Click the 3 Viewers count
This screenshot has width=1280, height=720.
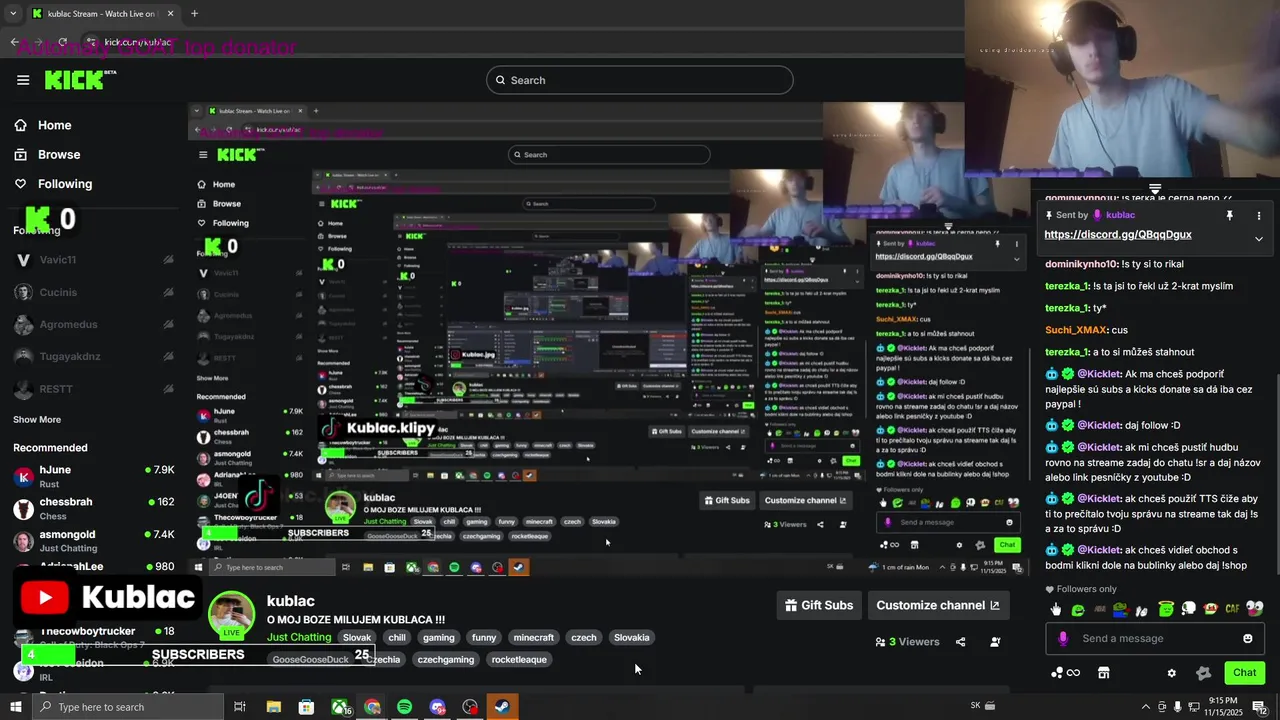click(x=908, y=642)
